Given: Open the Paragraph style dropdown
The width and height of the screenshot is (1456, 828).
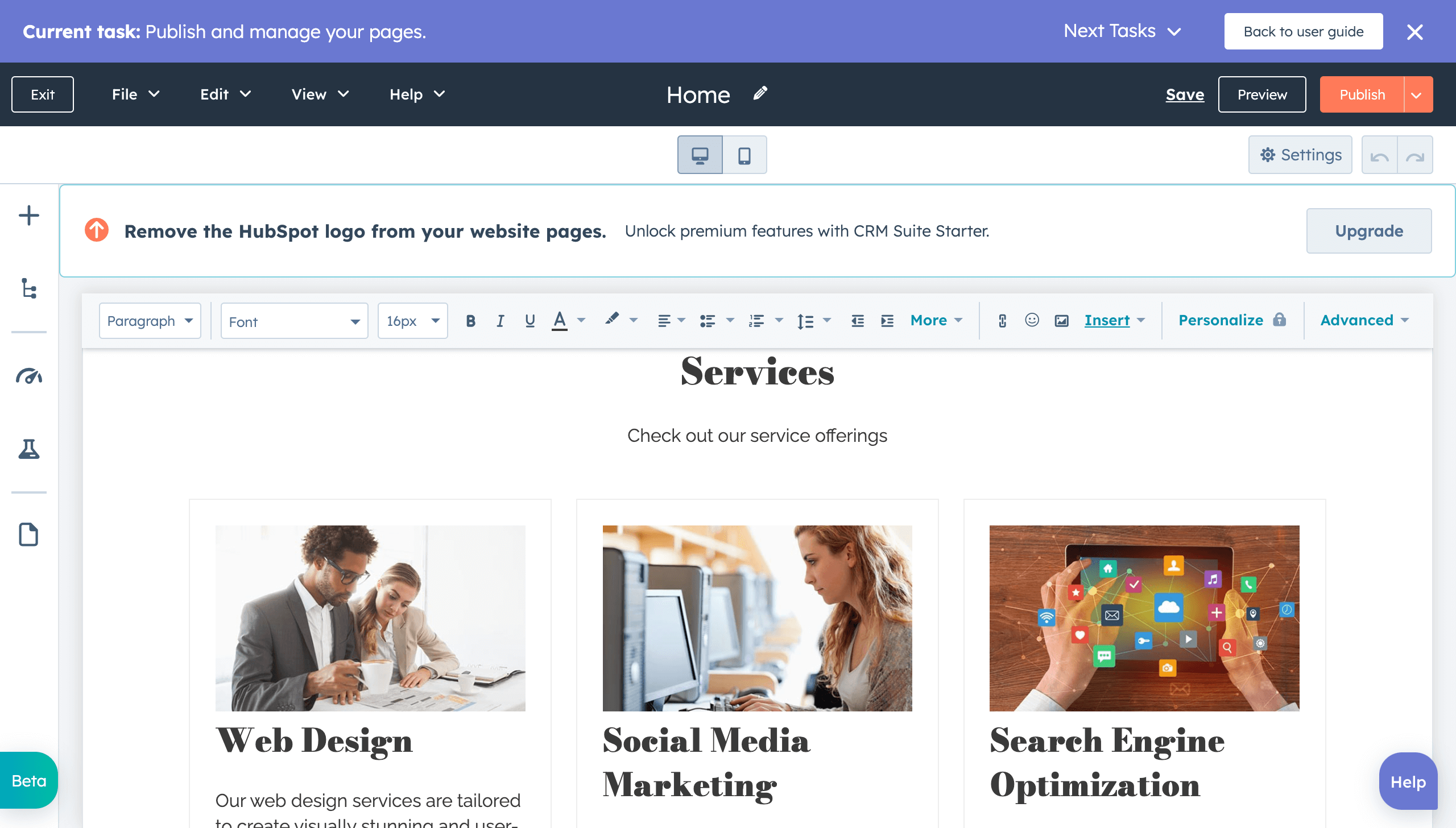Looking at the screenshot, I should (x=150, y=320).
